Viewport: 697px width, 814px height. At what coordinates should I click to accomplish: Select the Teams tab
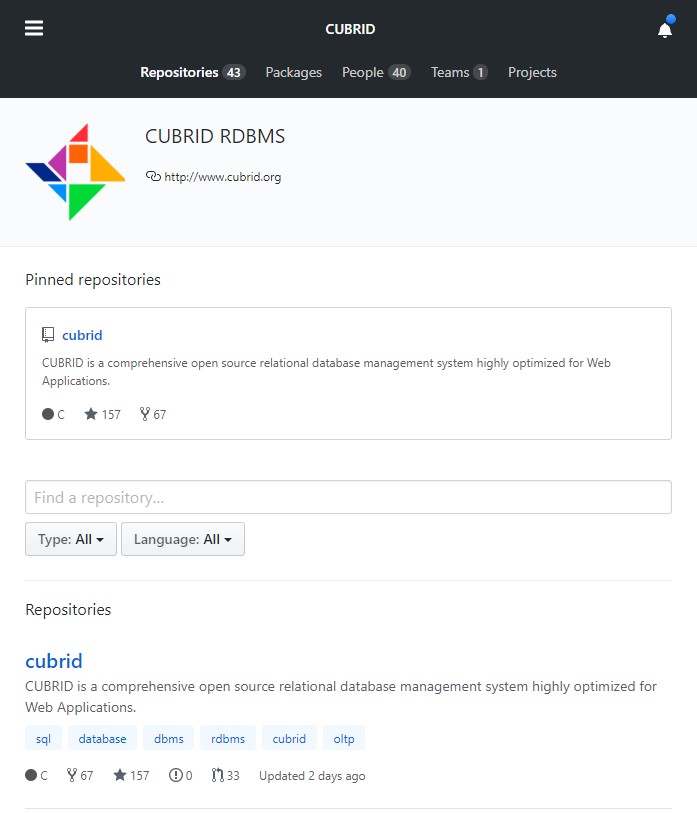(458, 72)
